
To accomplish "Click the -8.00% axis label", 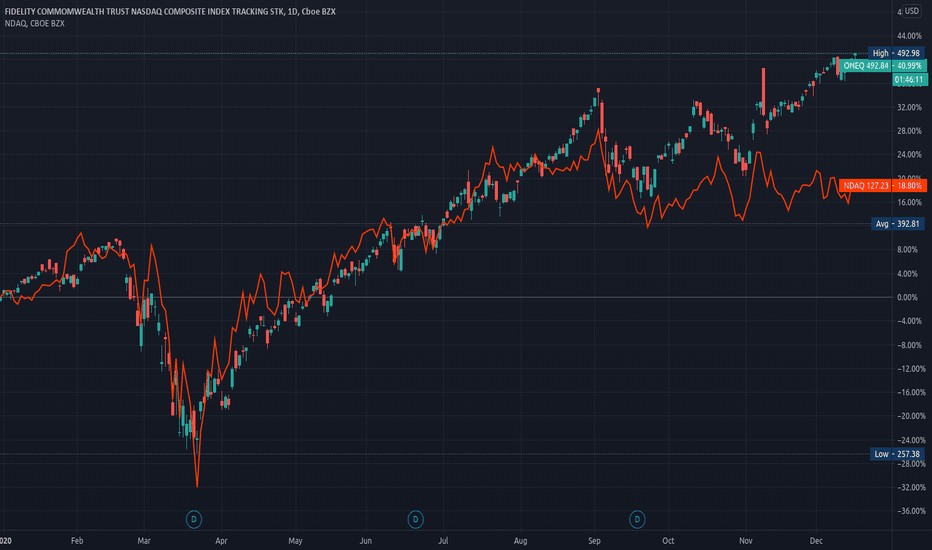I will (909, 345).
